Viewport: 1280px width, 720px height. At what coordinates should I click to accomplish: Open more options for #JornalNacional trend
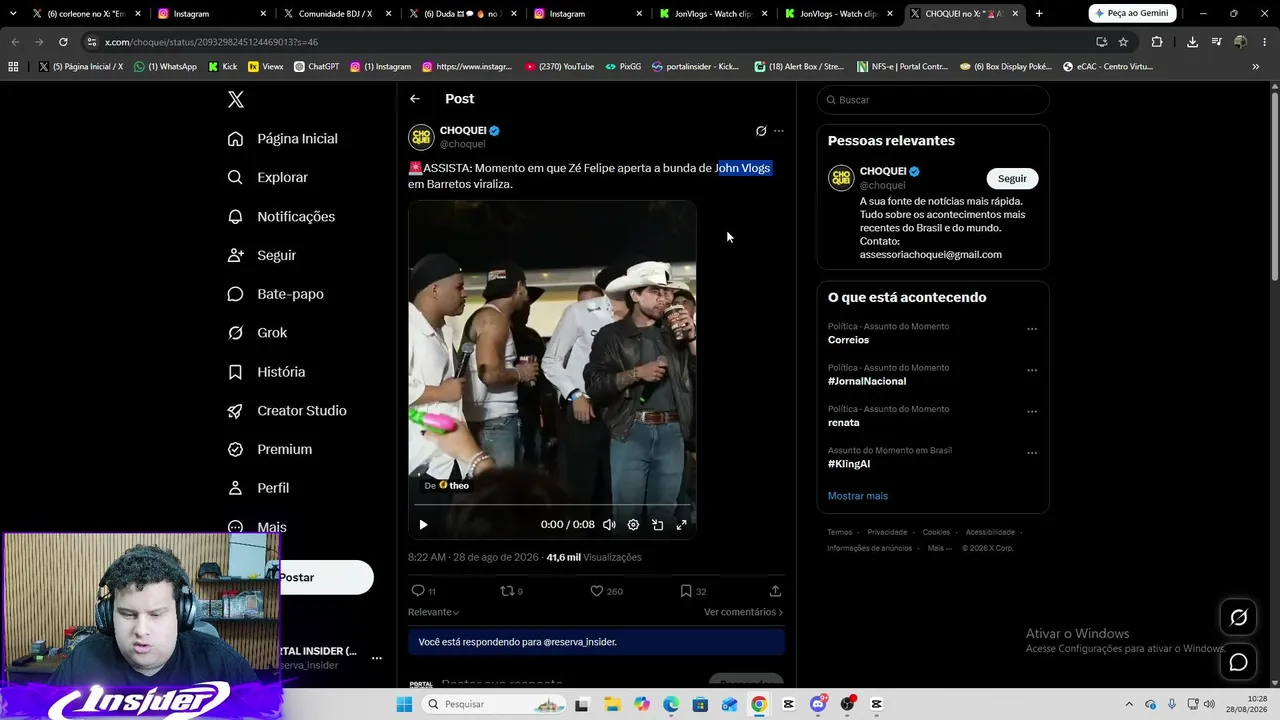(x=1032, y=370)
